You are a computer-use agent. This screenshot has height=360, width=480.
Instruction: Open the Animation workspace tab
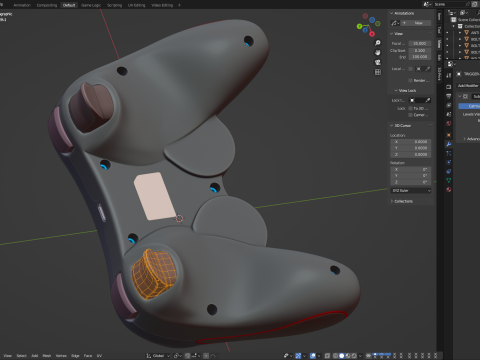[x=22, y=5]
